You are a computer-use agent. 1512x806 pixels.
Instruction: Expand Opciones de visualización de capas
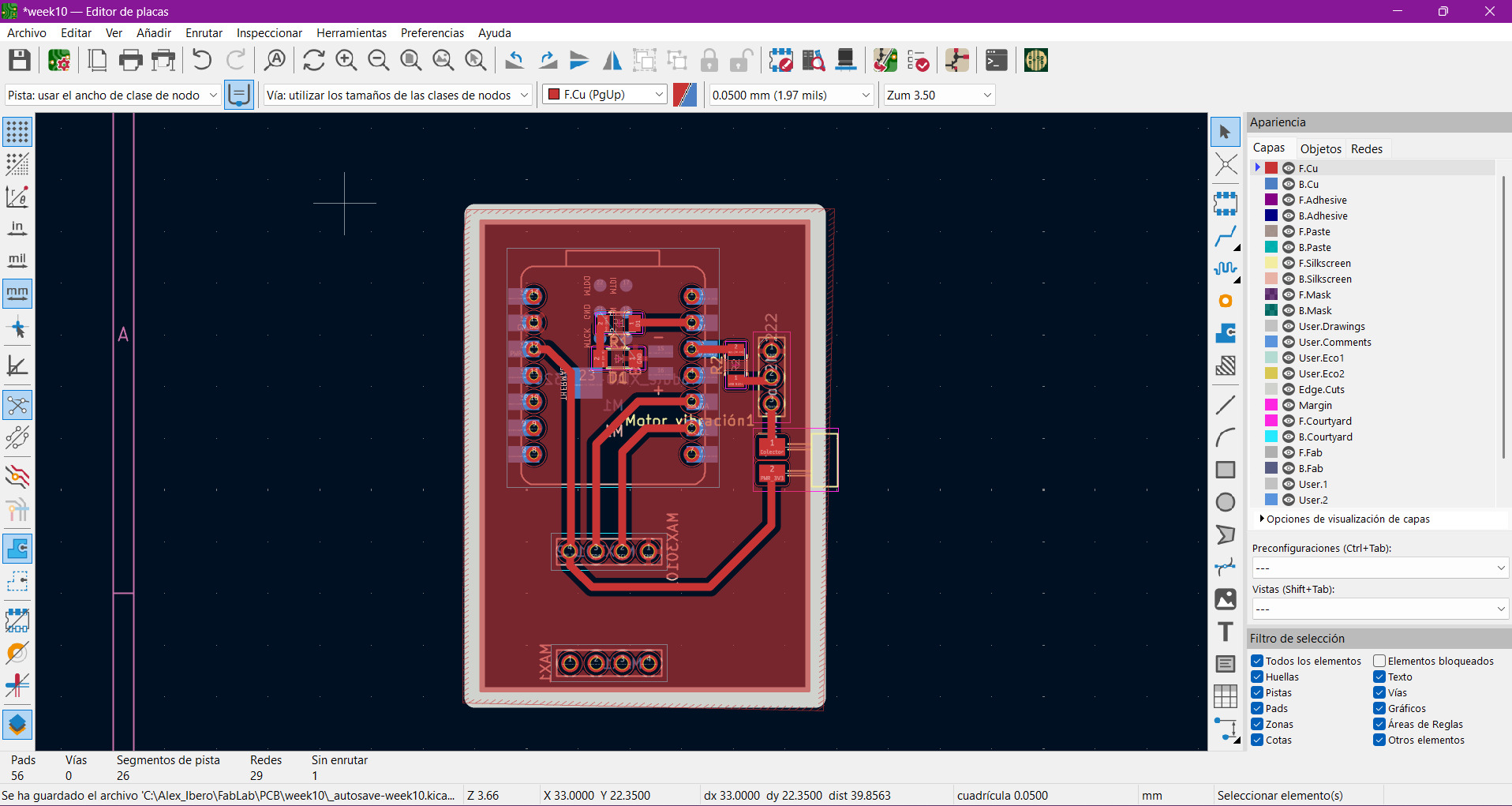coord(1344,519)
